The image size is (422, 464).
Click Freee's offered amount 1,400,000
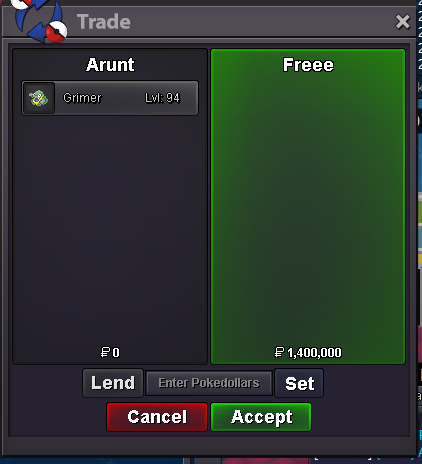click(314, 353)
